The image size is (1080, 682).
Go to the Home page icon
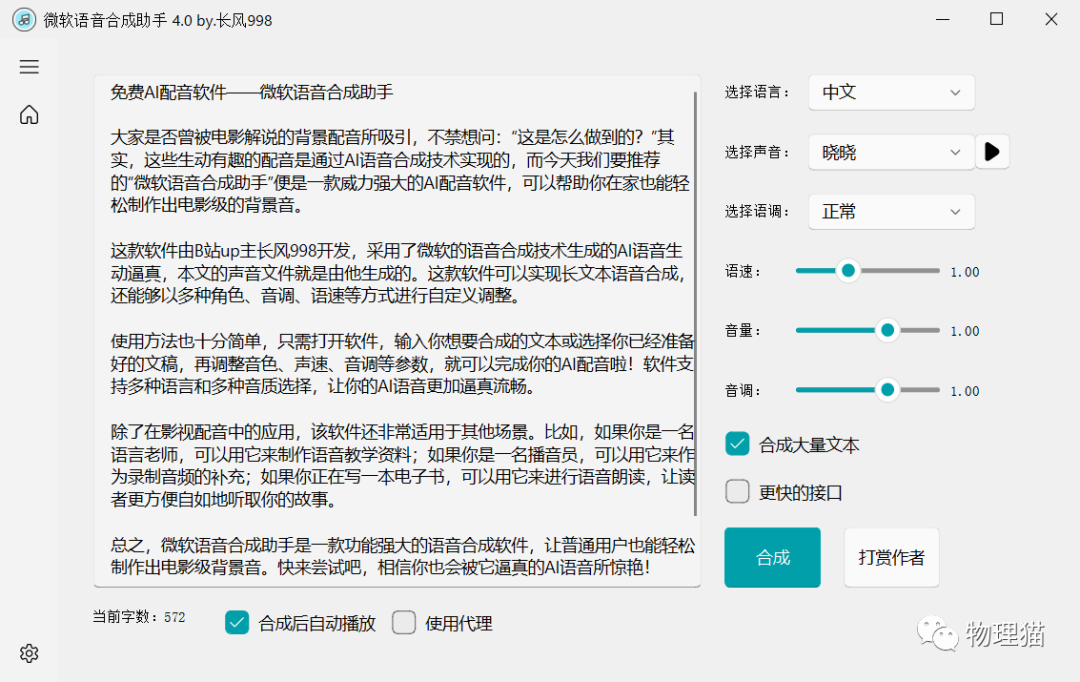click(29, 114)
